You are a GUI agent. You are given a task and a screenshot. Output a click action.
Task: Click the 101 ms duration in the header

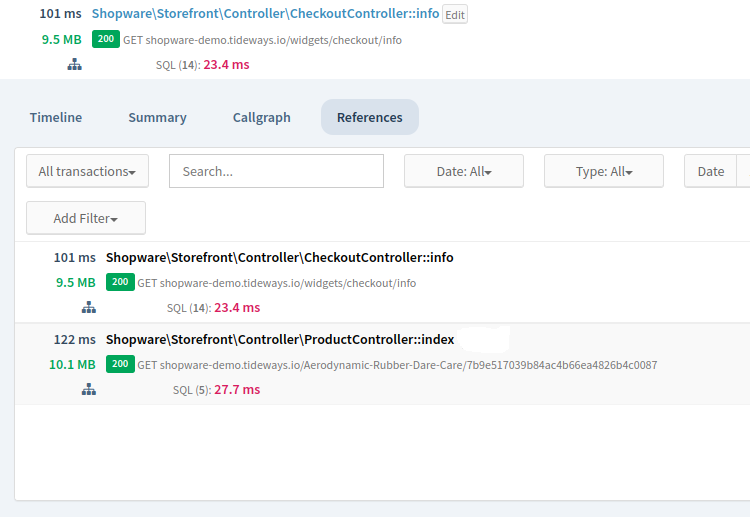(60, 13)
